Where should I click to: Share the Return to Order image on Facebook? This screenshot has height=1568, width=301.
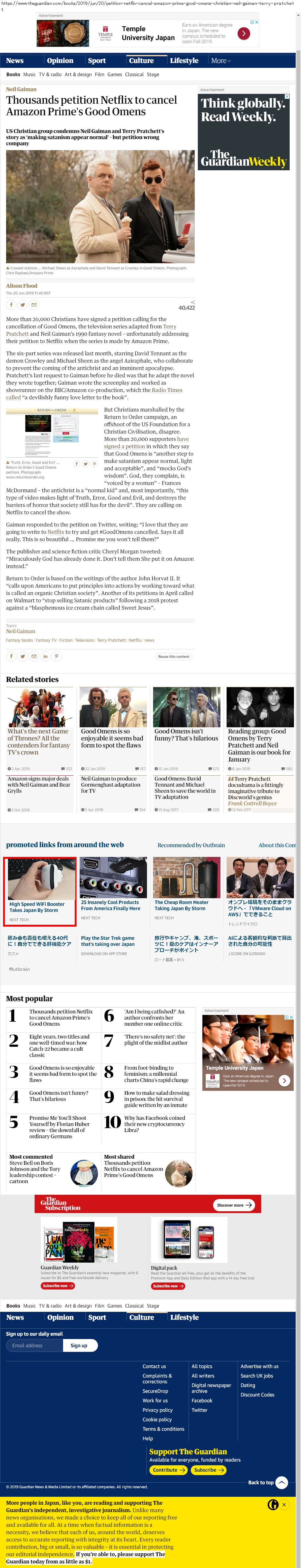click(77, 464)
